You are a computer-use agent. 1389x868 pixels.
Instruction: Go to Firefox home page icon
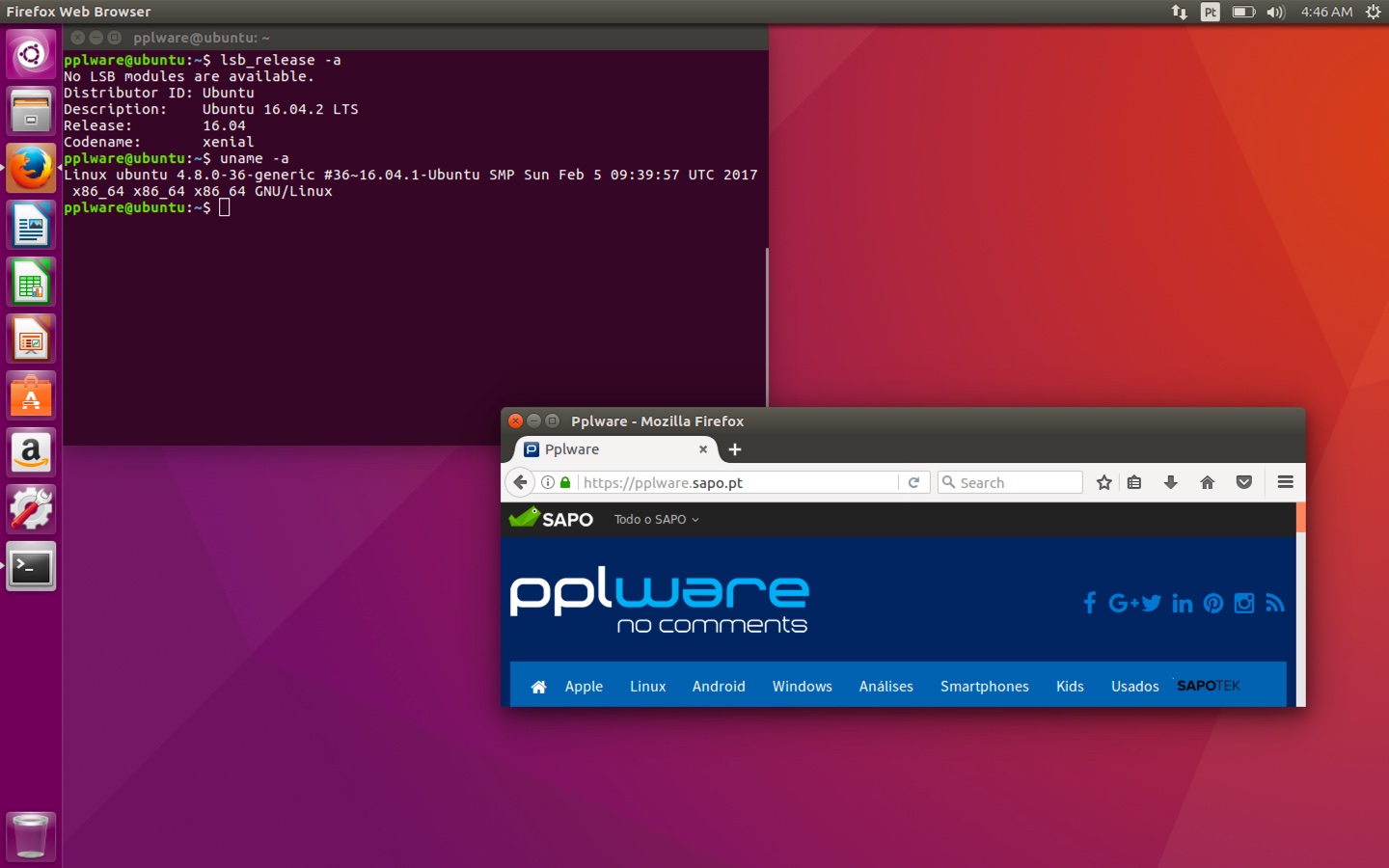point(1207,482)
